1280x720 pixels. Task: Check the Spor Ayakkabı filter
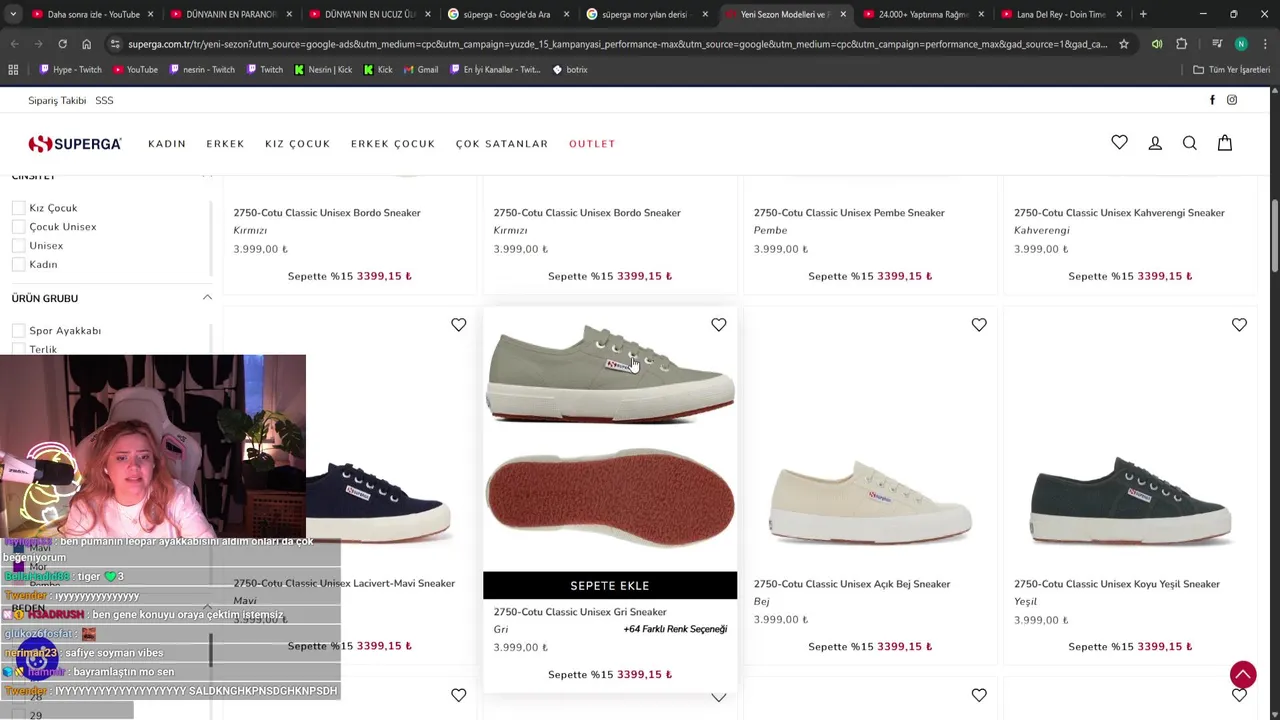click(18, 331)
